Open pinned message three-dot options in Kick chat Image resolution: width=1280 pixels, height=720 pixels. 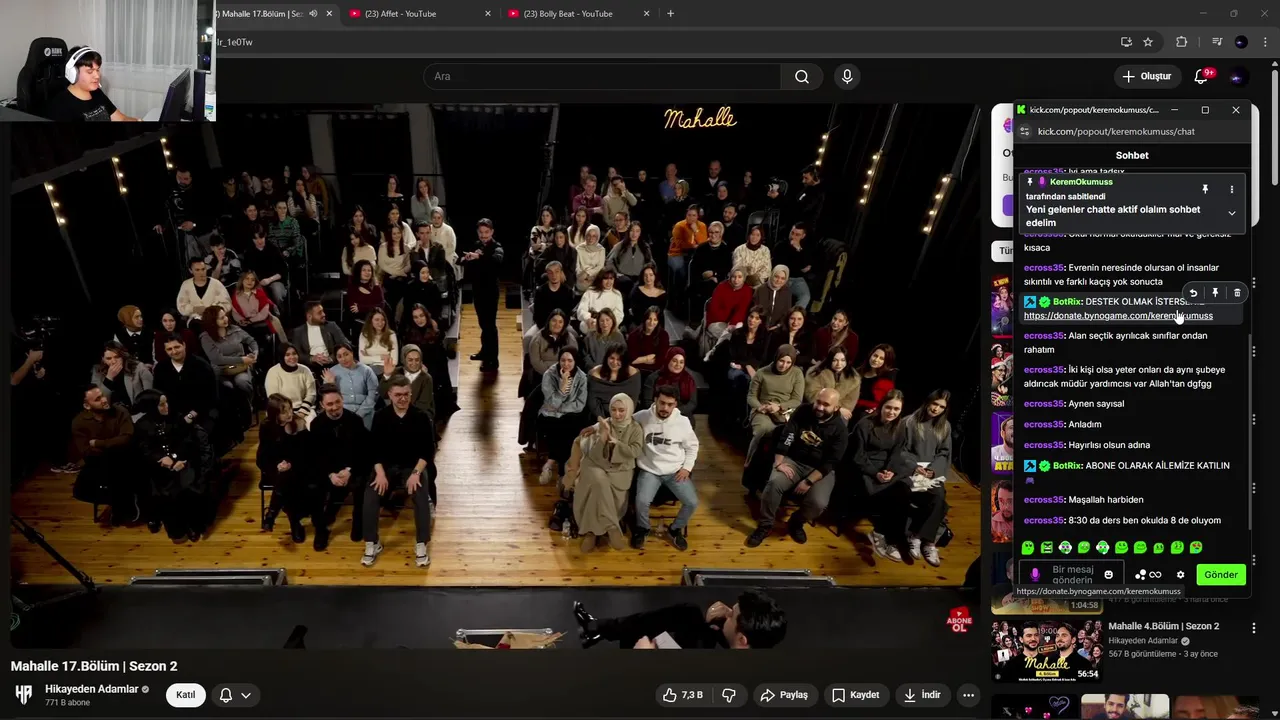1232,189
